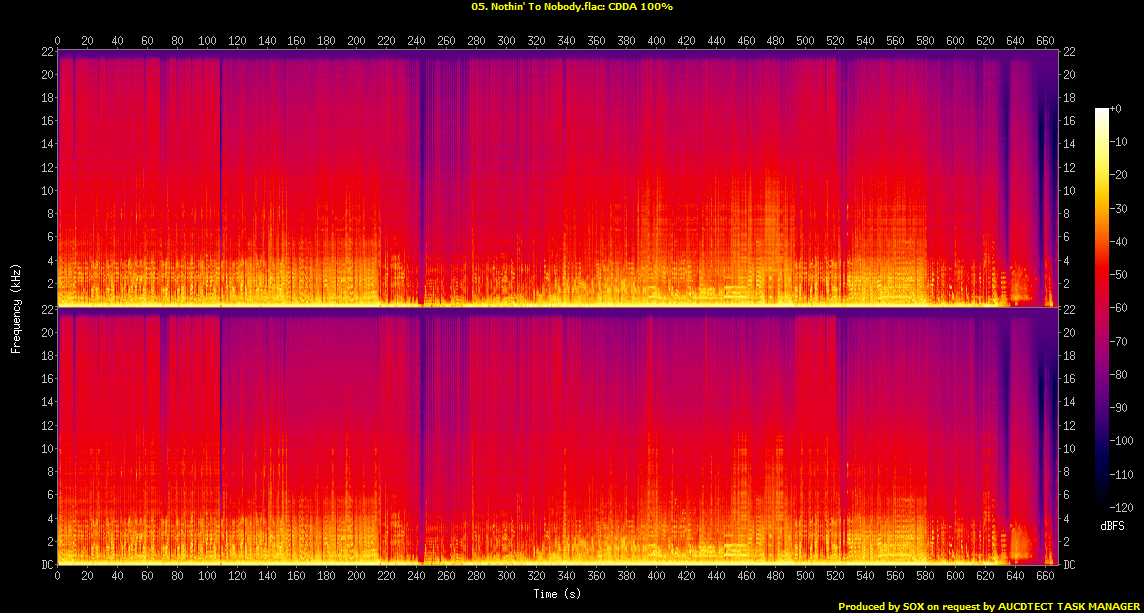Image resolution: width=1144 pixels, height=613 pixels.
Task: Click the "Produced by SOX" footer text
Action: pos(881,606)
